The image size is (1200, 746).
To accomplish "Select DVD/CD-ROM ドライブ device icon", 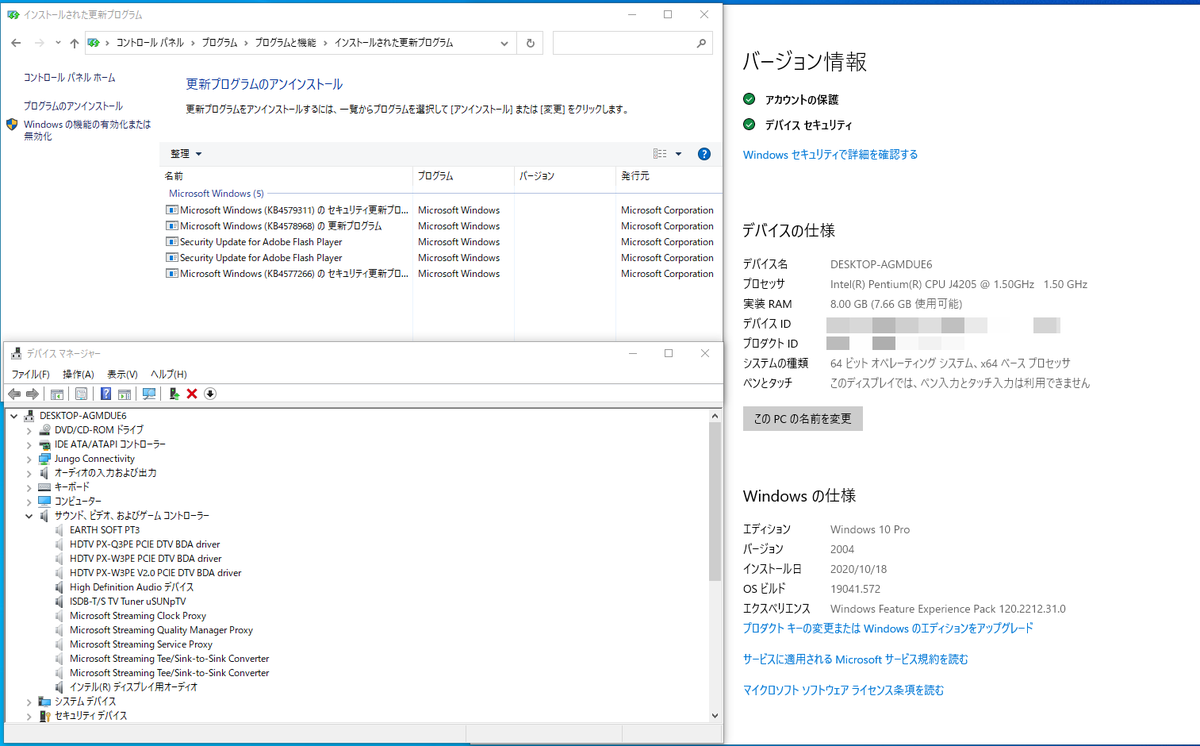I will [x=45, y=430].
